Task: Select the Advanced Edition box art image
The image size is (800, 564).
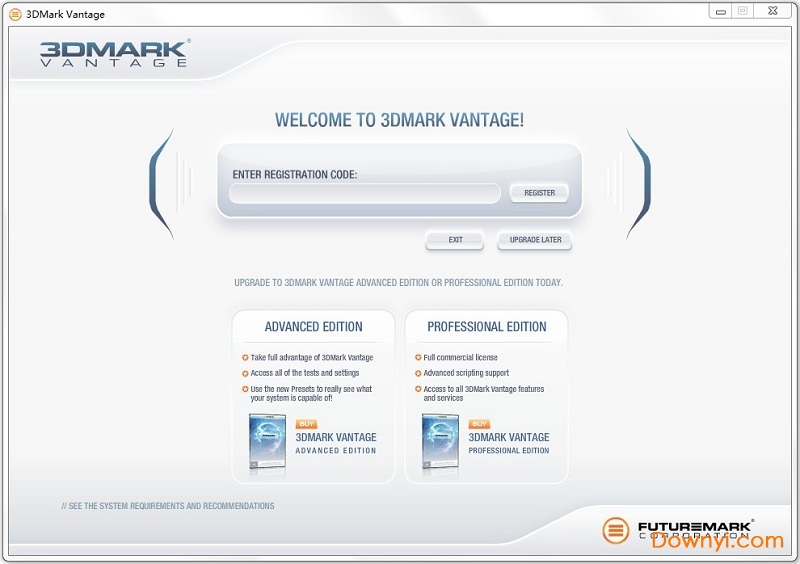Action: pos(267,441)
